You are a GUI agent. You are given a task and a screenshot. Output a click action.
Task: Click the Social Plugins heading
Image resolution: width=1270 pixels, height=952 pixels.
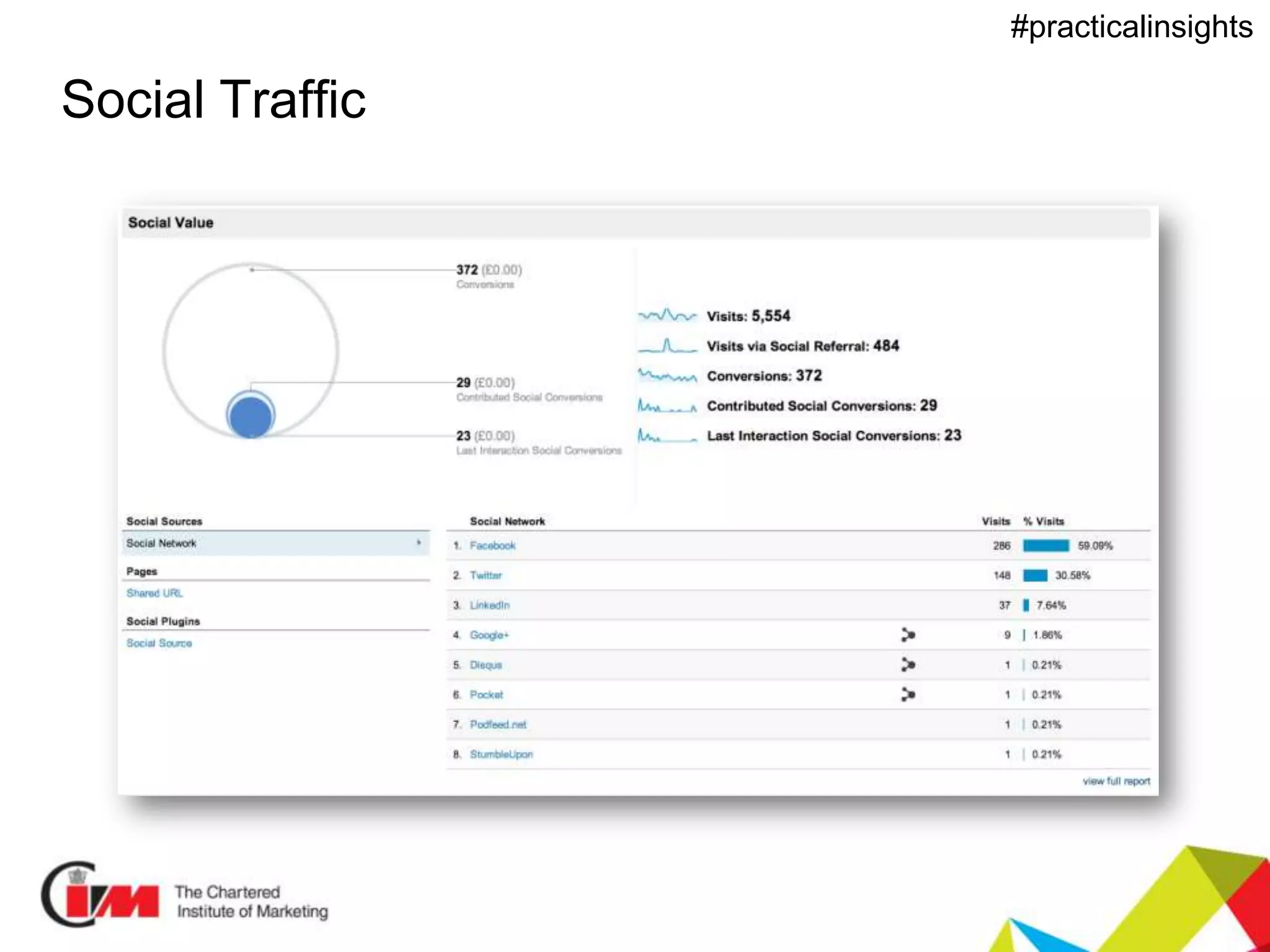tap(163, 621)
